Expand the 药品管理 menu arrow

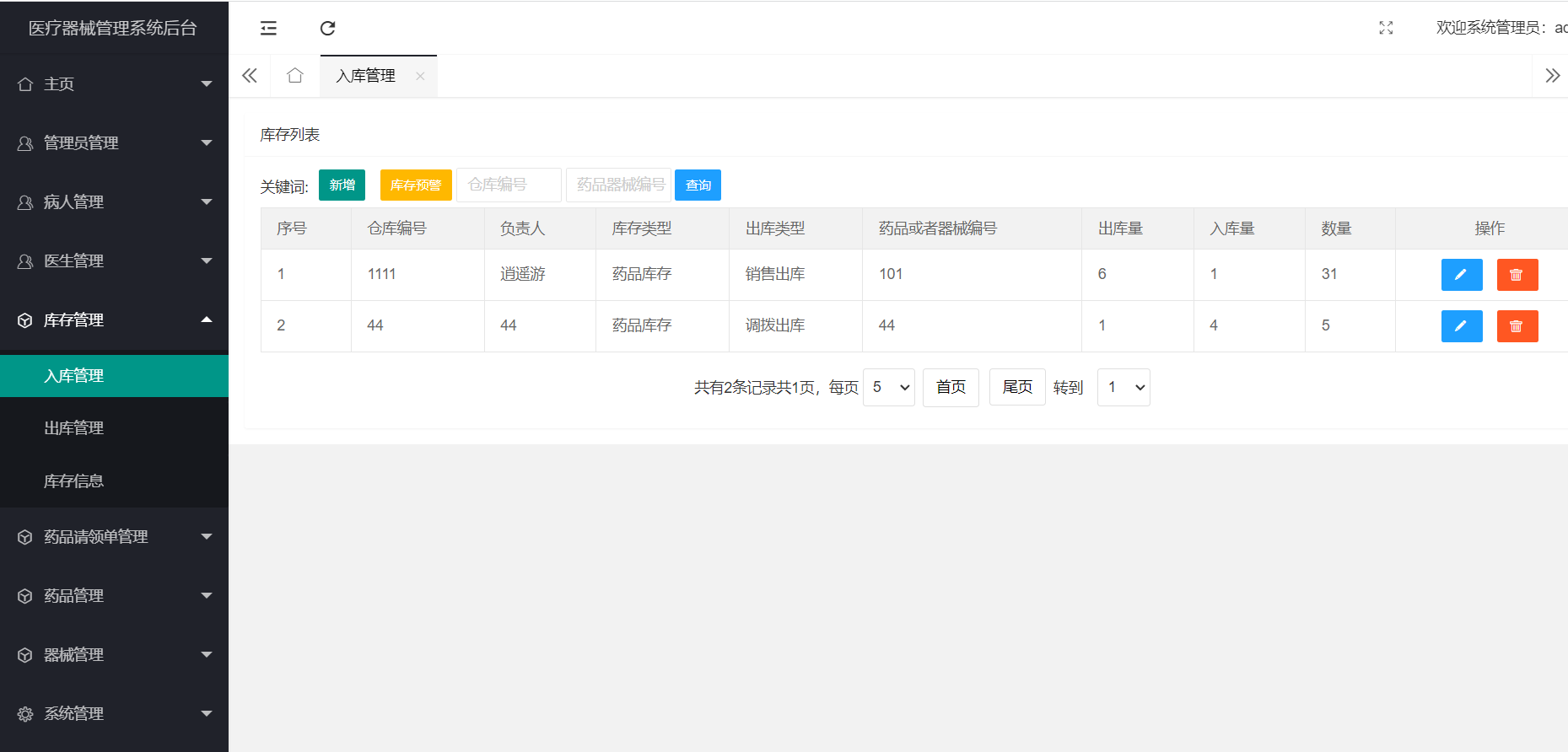pos(207,595)
